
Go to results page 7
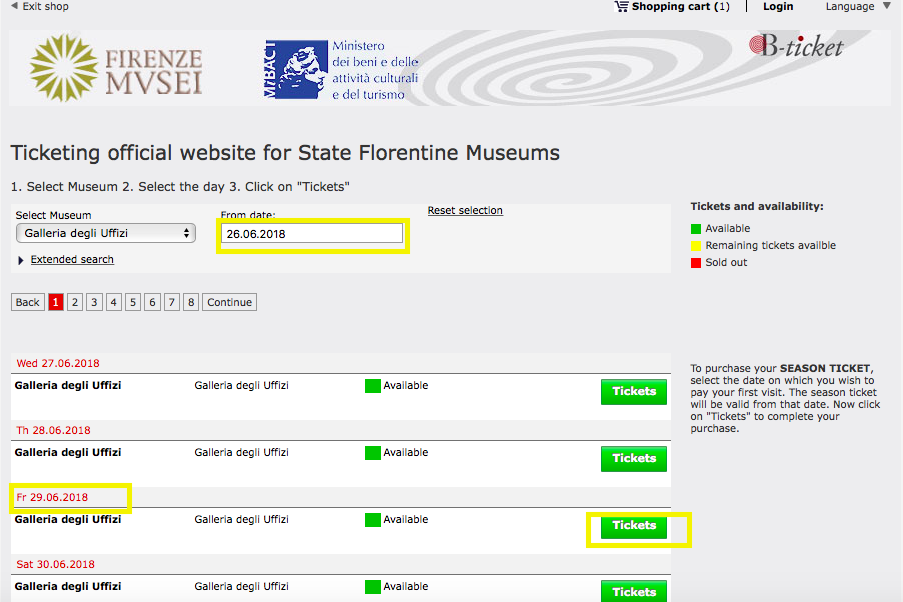point(172,302)
